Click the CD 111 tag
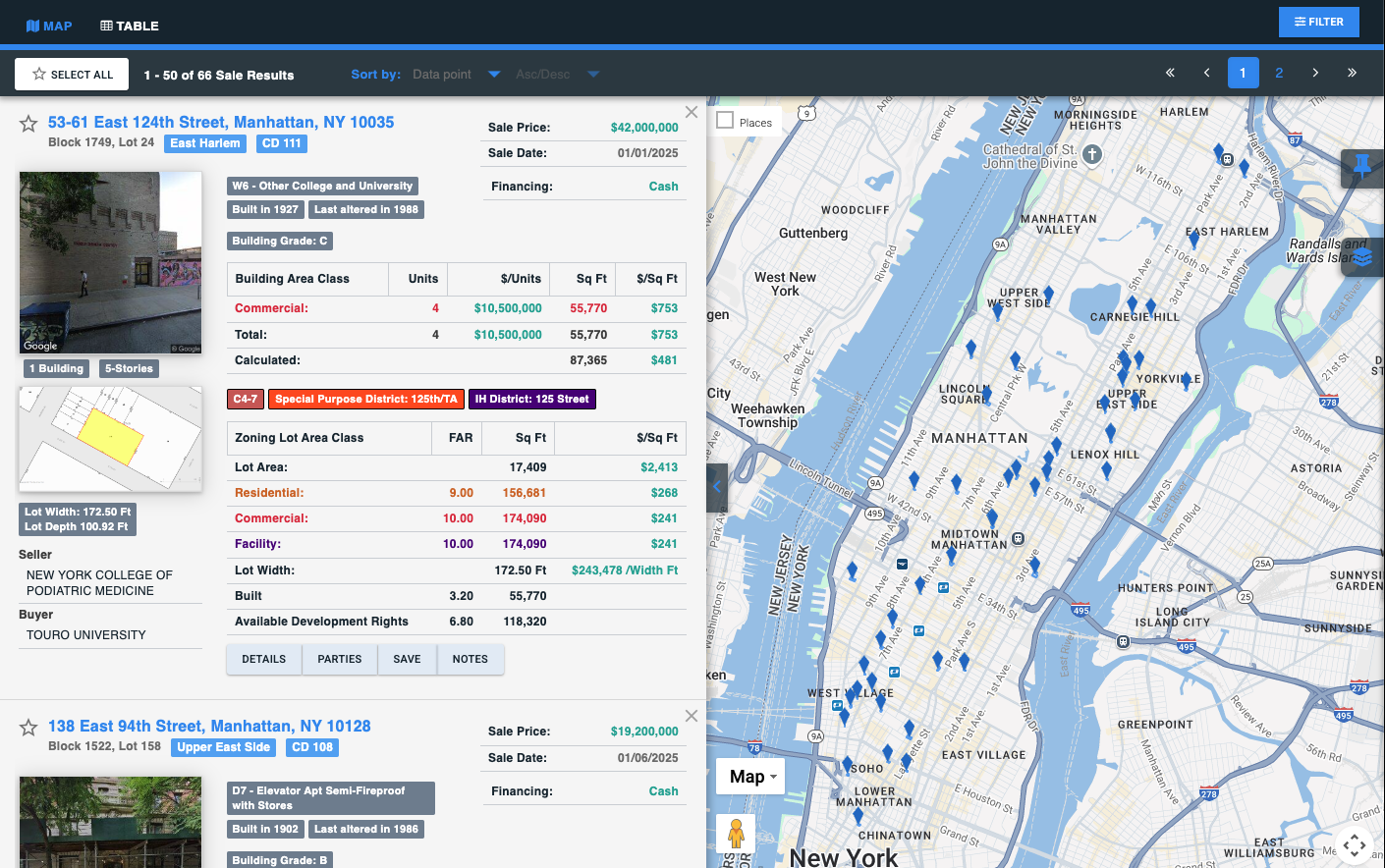The height and width of the screenshot is (868, 1385). point(282,143)
